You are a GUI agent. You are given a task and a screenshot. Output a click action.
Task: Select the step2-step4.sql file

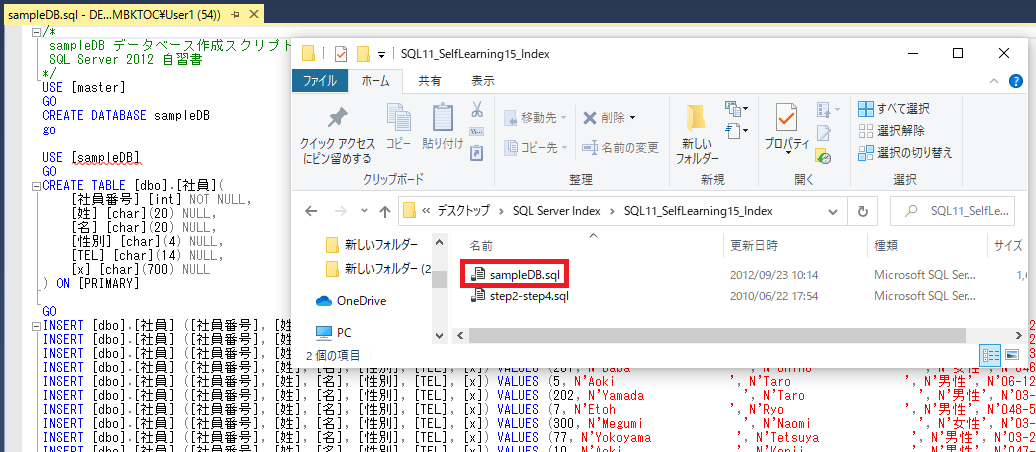click(x=519, y=296)
